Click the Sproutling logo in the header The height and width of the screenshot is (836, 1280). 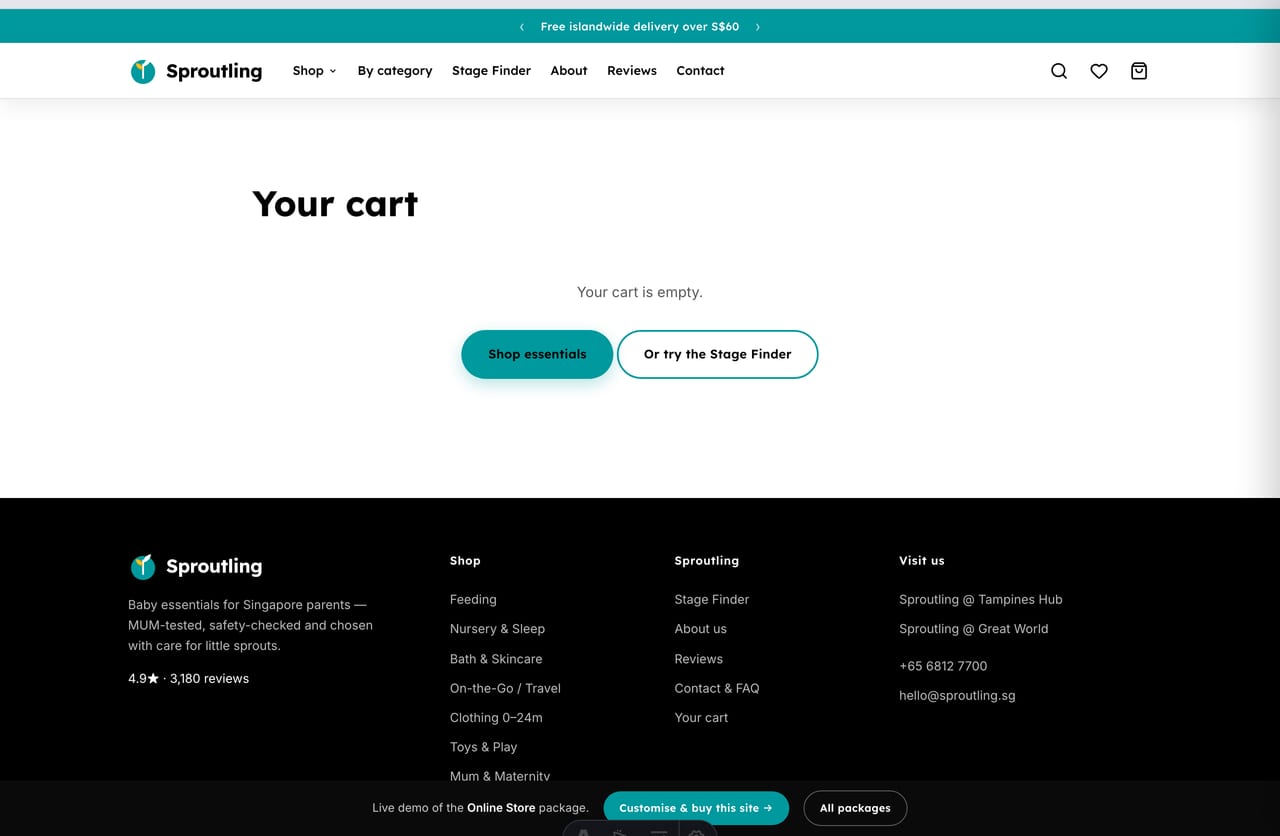pyautogui.click(x=196, y=71)
